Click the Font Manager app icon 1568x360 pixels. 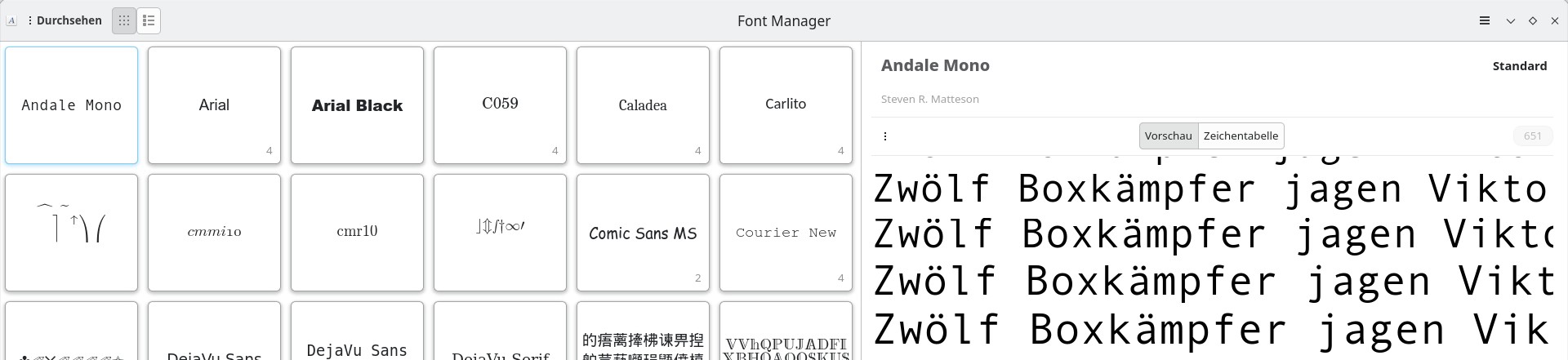pyautogui.click(x=11, y=20)
